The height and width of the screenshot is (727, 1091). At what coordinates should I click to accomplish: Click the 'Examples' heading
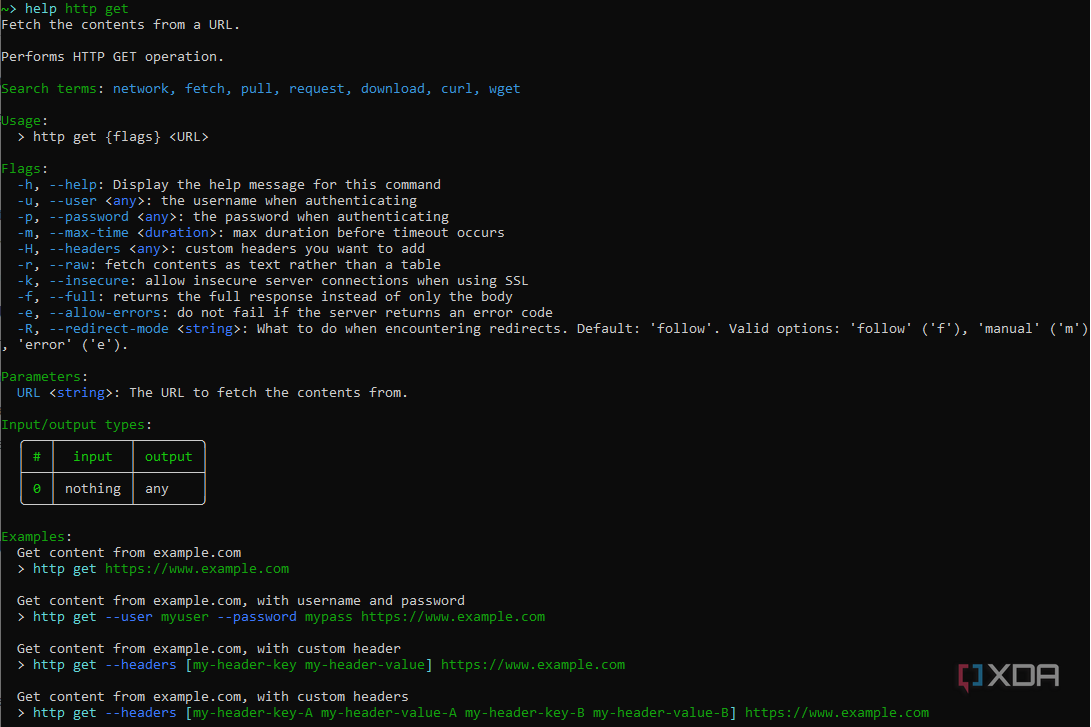(x=33, y=536)
